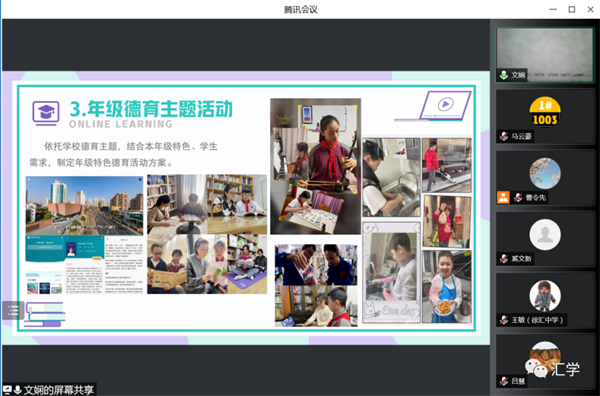Viewport: 600px width, 396px height.
Task: Click the 文娴的屏幕共享 label
Action: click(59, 390)
